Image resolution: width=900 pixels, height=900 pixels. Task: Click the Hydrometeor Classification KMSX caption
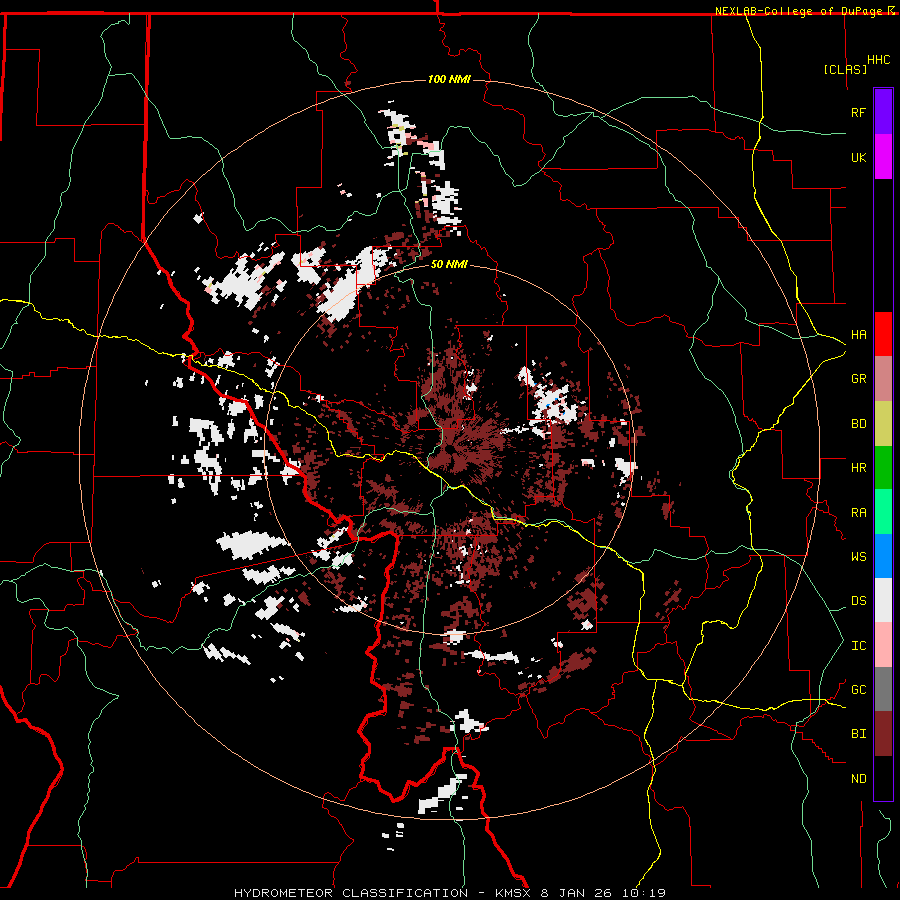[450, 893]
